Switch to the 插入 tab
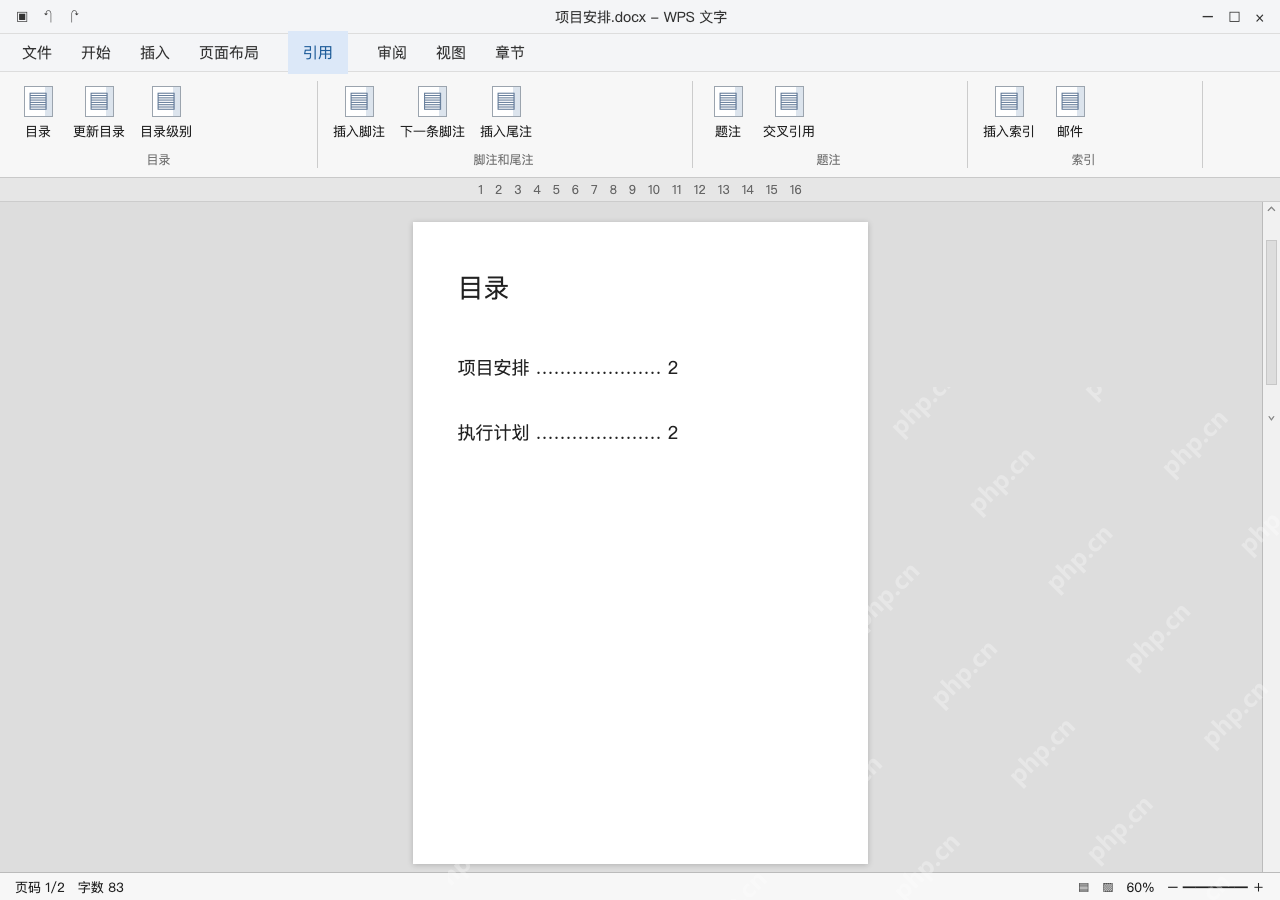The height and width of the screenshot is (900, 1280). pos(155,53)
